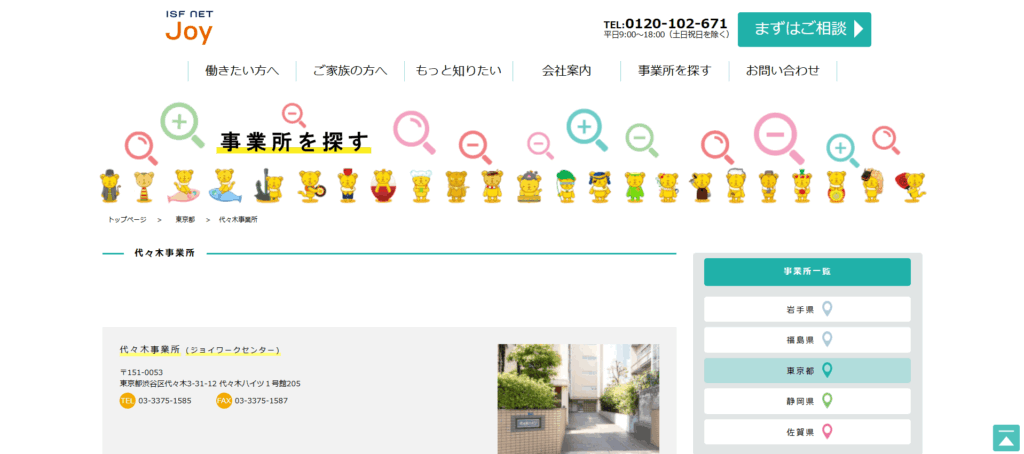Open the お問い合わせ navigation item
The image size is (1024, 454).
782,71
